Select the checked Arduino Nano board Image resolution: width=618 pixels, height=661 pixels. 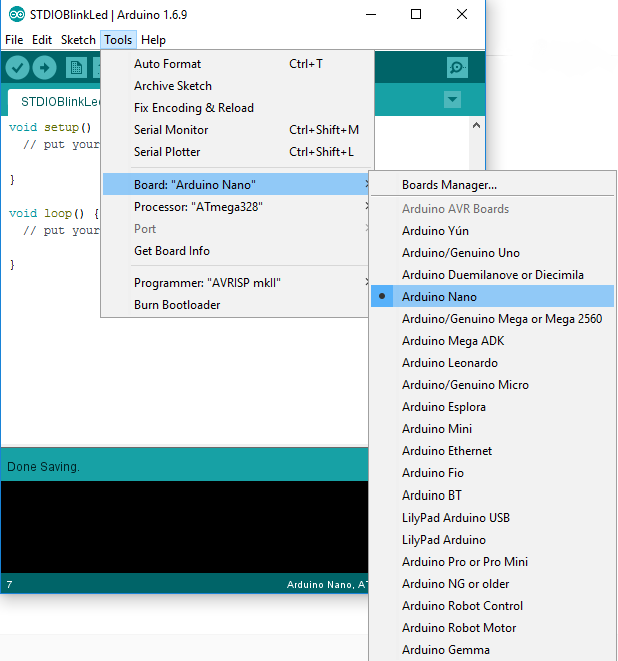click(492, 296)
